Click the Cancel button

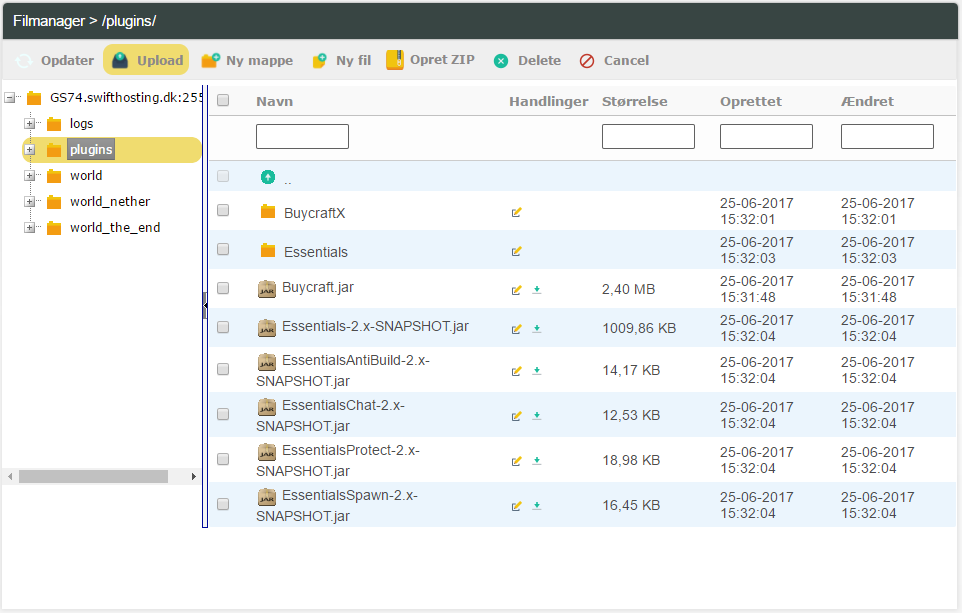pyautogui.click(x=614, y=60)
